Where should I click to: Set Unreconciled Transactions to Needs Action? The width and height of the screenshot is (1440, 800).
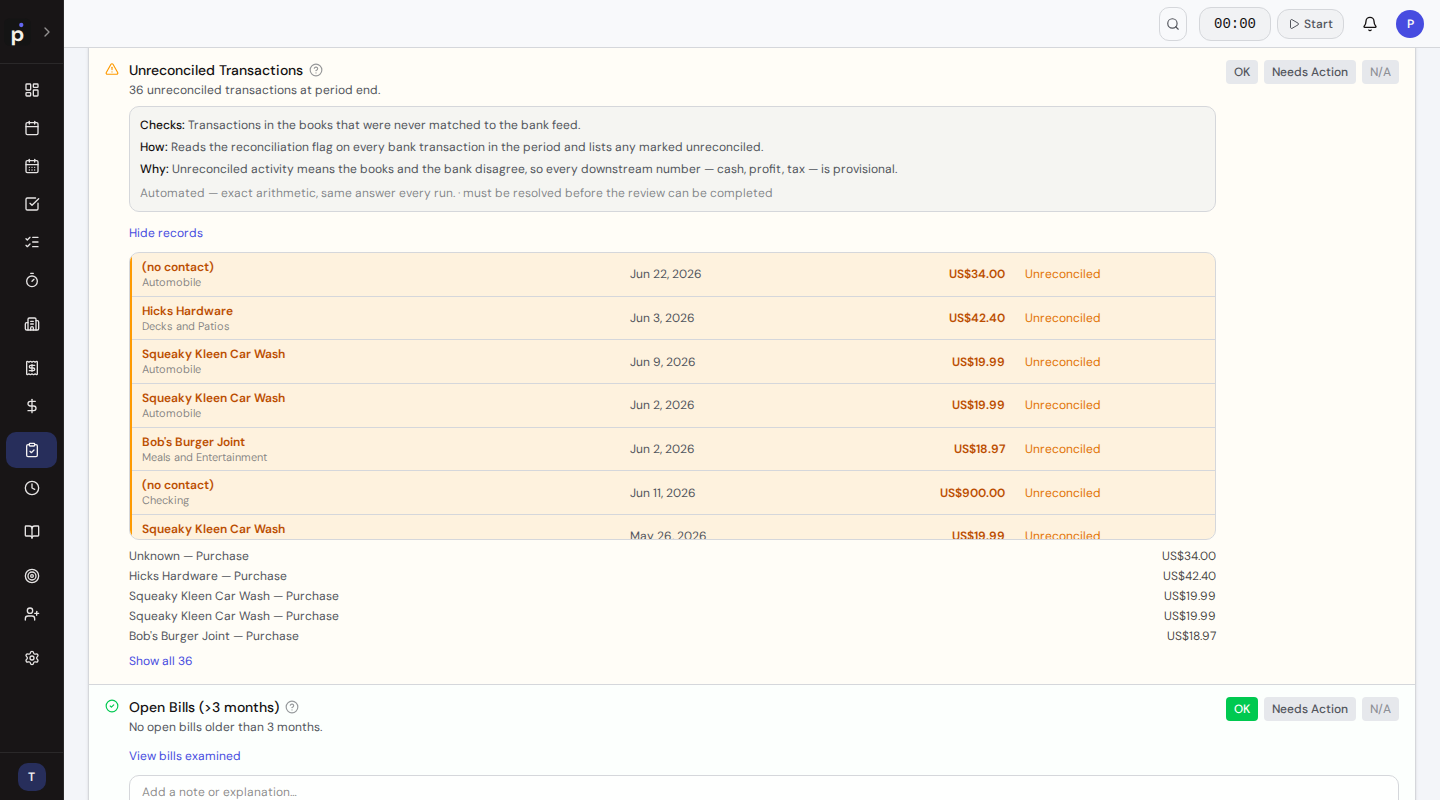pos(1310,72)
